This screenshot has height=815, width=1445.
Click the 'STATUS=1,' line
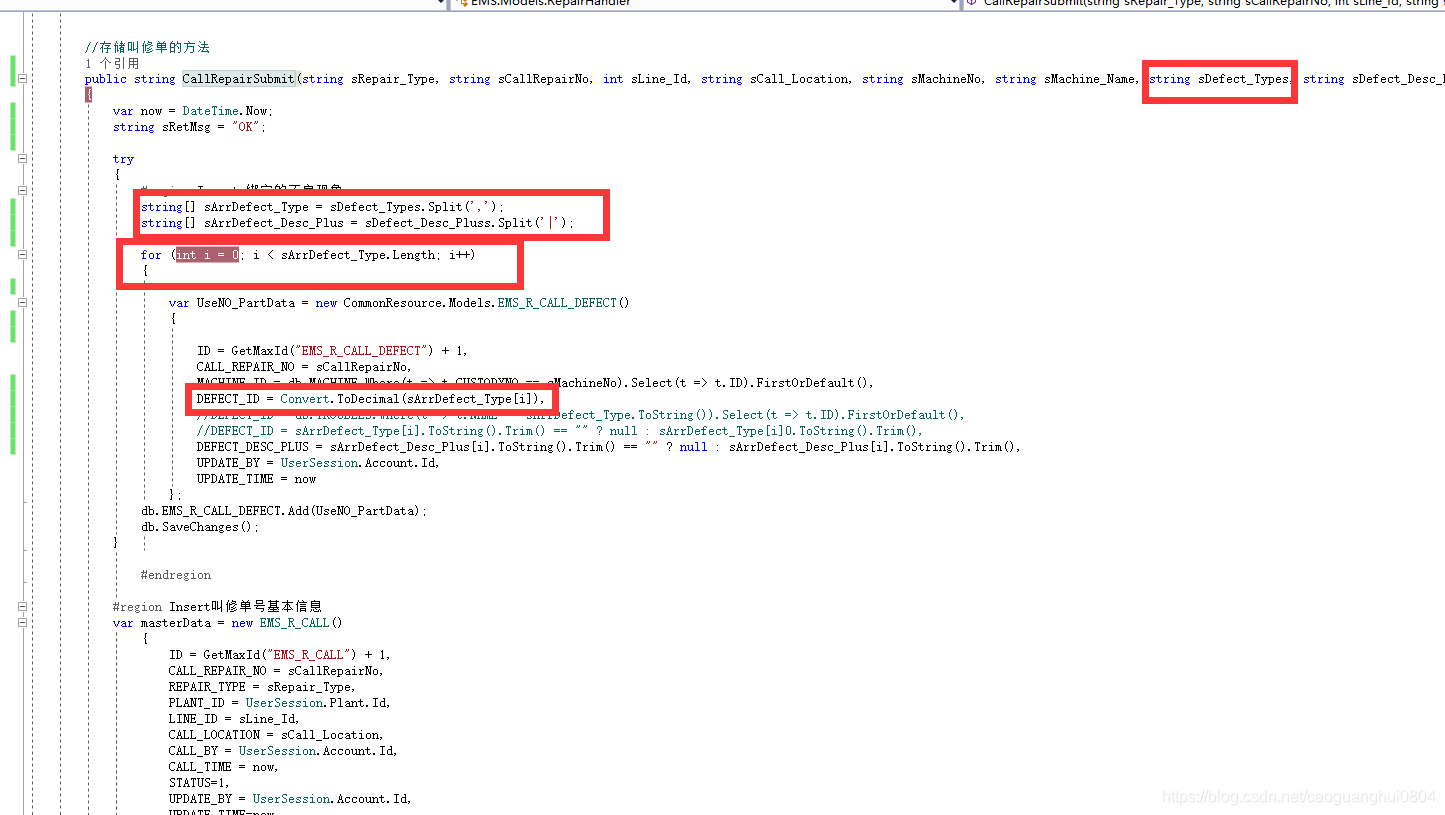pos(200,783)
